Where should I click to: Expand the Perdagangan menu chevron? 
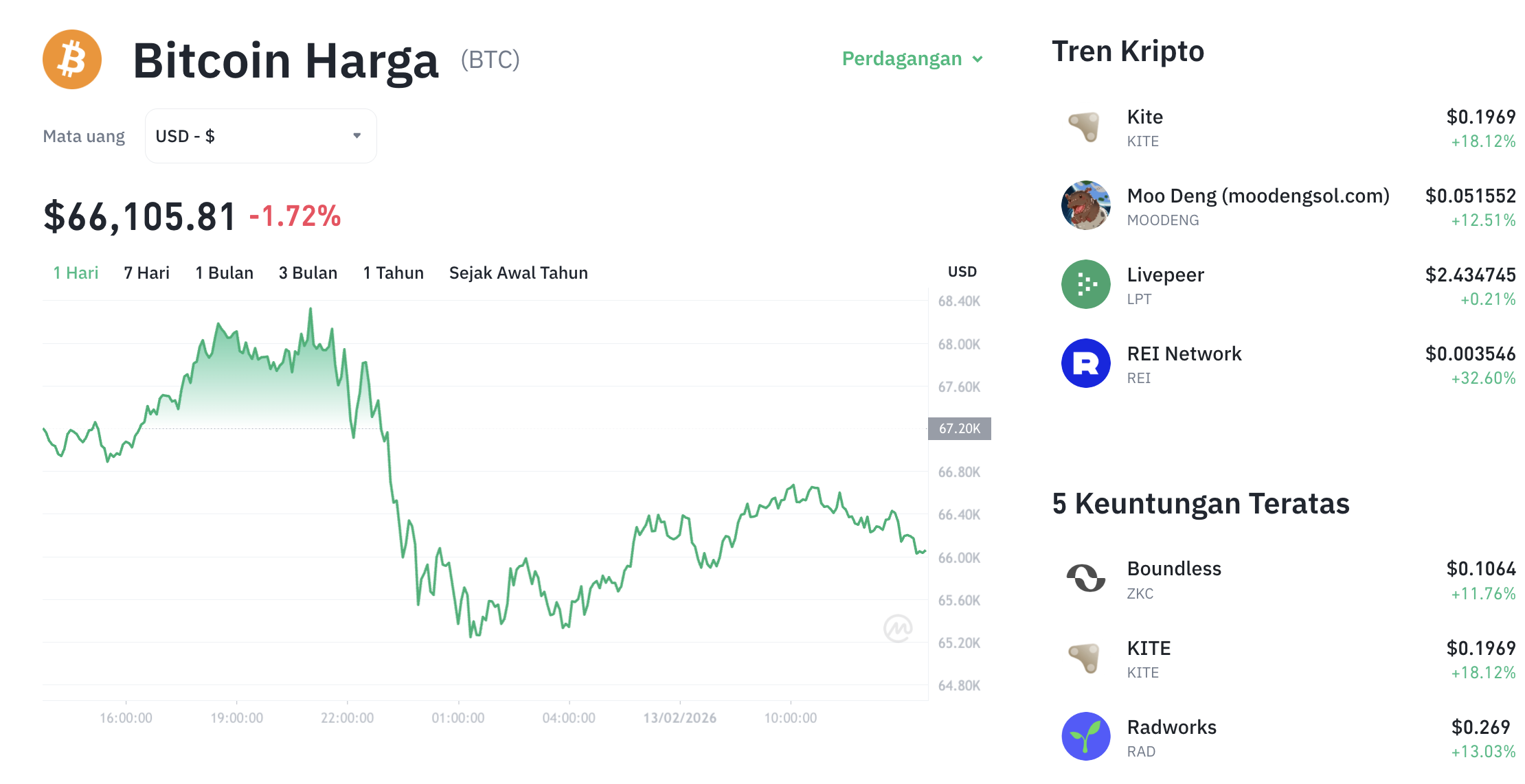[x=978, y=59]
